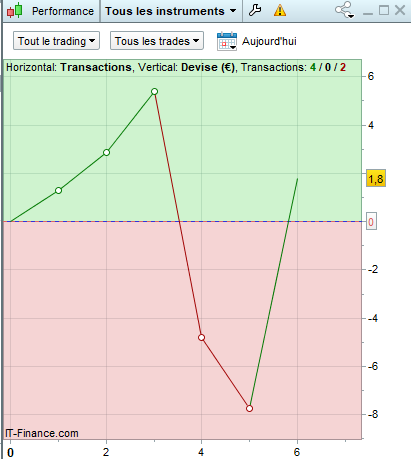Click the IT-Finance.com label

[x=42, y=433]
